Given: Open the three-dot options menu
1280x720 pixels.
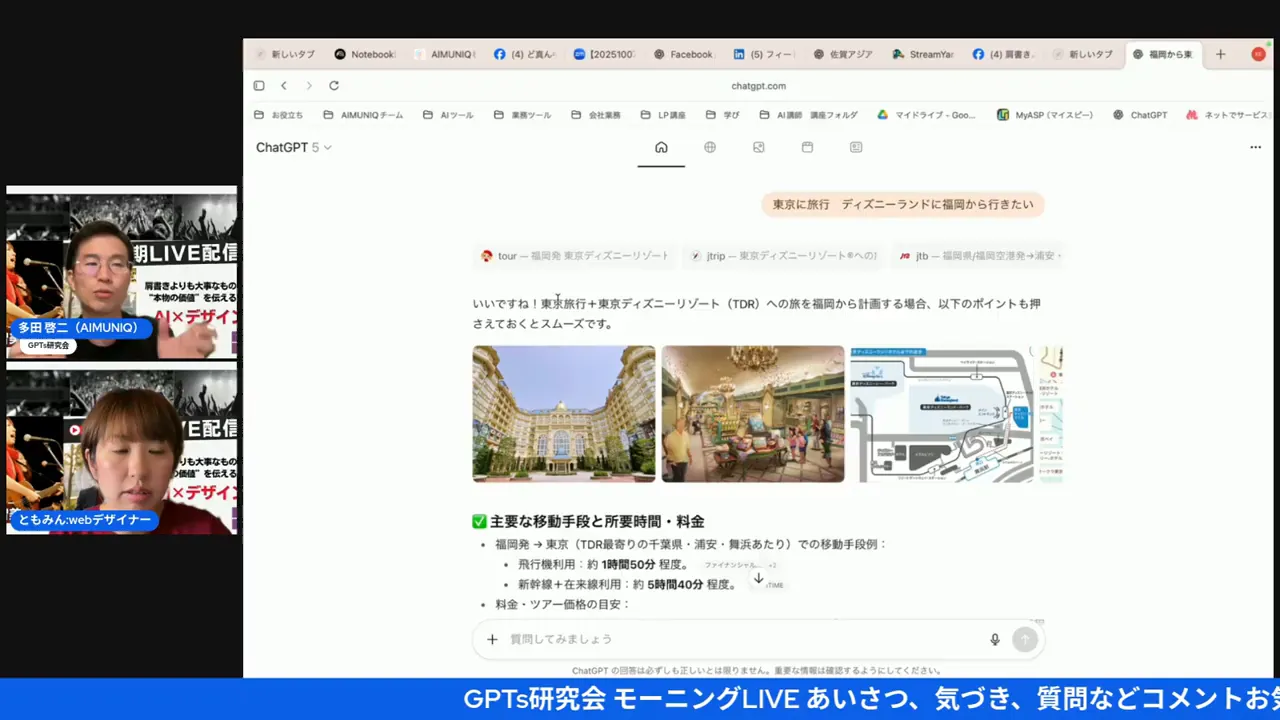Looking at the screenshot, I should coord(1255,147).
